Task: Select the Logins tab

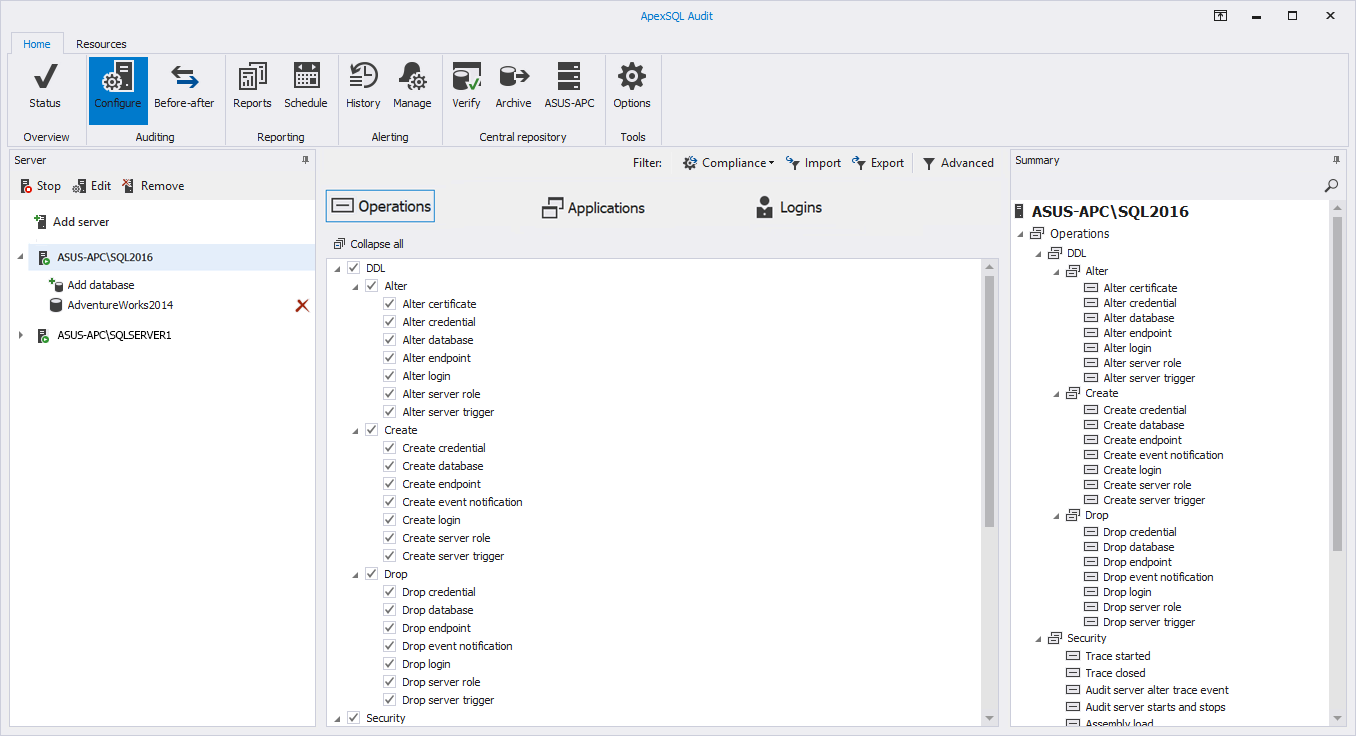Action: tap(789, 208)
